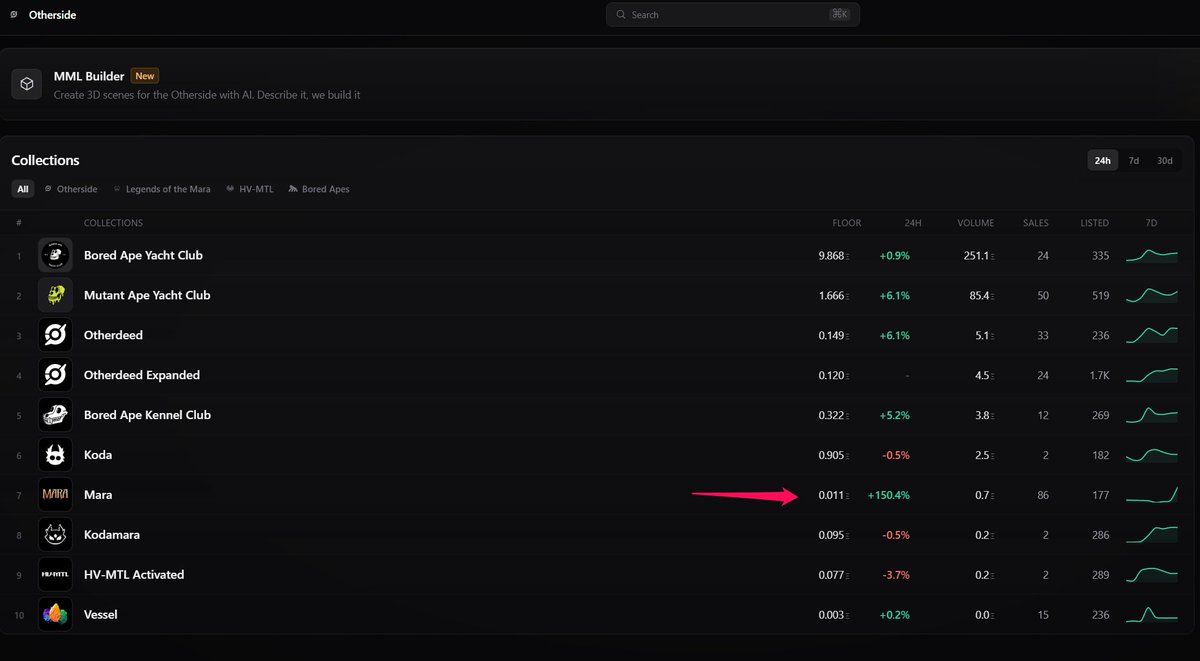This screenshot has width=1200, height=661.
Task: Open Mutant Ape Yacht Club name
Action: point(147,295)
